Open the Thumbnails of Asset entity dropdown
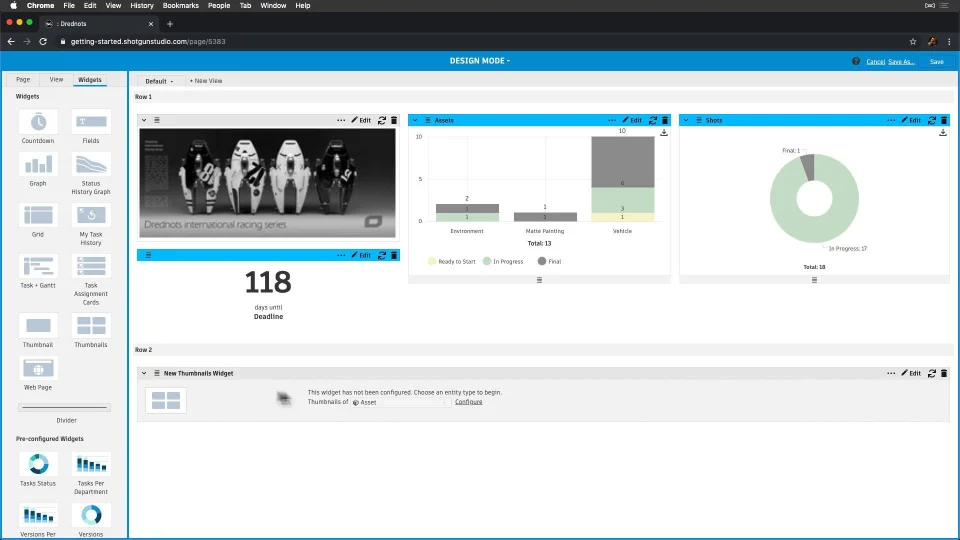 [x=401, y=402]
